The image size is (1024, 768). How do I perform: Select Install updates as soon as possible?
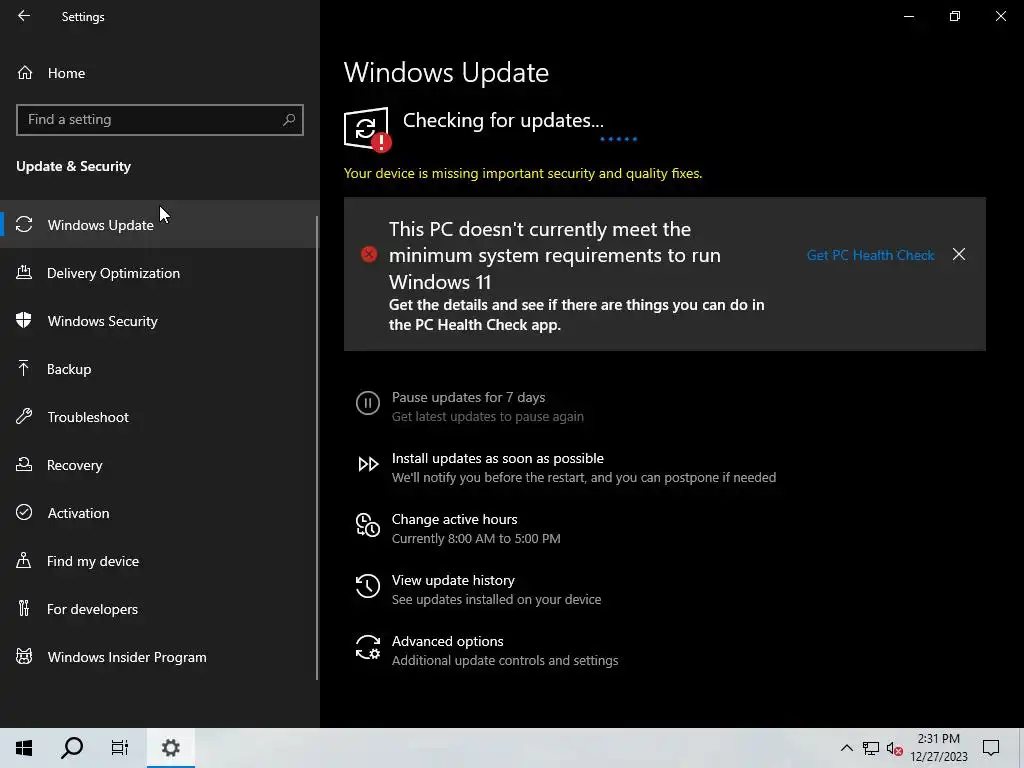(x=498, y=458)
